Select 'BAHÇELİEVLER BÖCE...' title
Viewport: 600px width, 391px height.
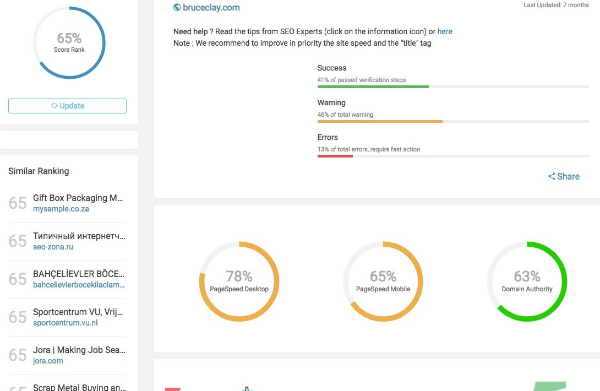(x=79, y=274)
